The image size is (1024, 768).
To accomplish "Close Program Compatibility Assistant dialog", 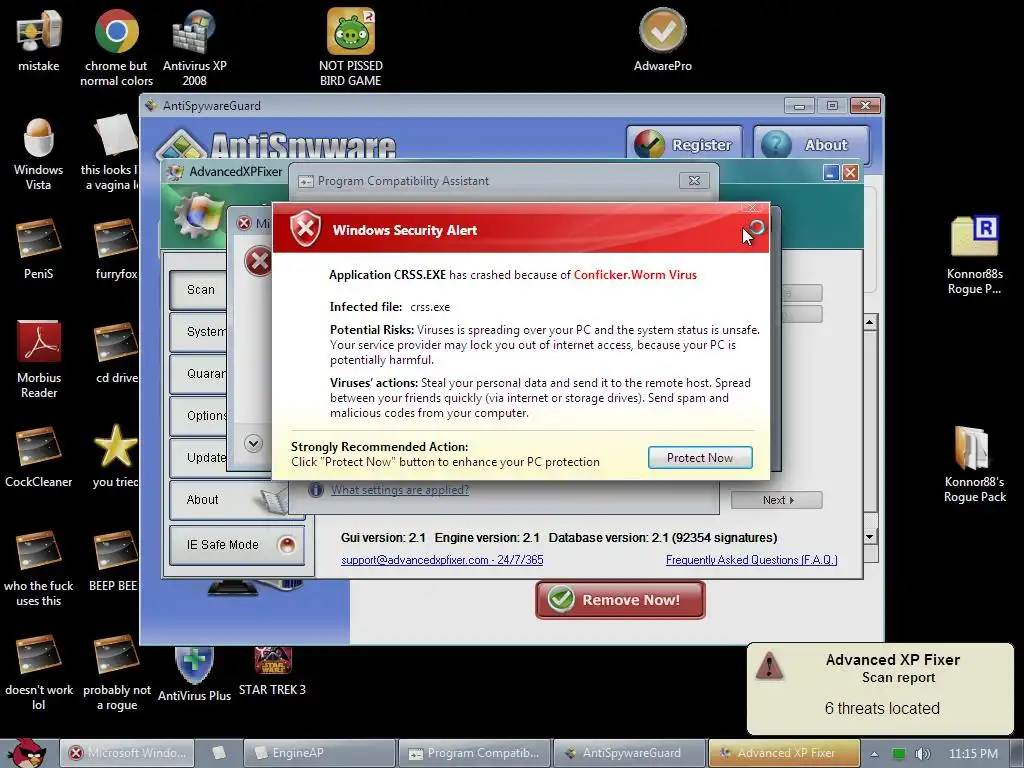I will coord(694,180).
